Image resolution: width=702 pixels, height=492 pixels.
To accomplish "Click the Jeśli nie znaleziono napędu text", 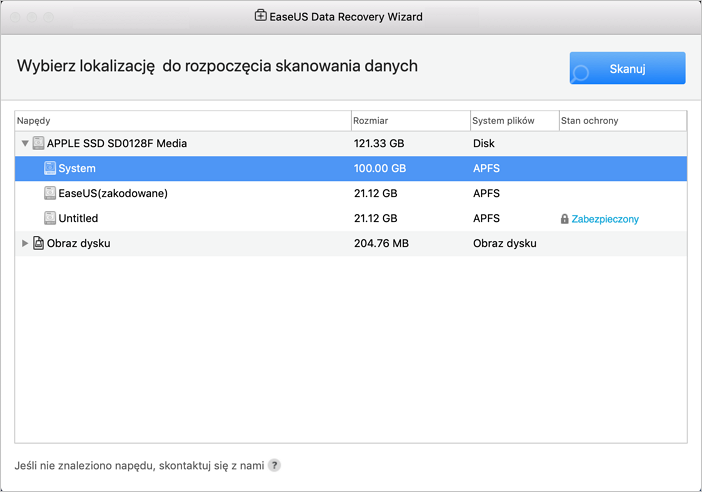I will pyautogui.click(x=139, y=466).
